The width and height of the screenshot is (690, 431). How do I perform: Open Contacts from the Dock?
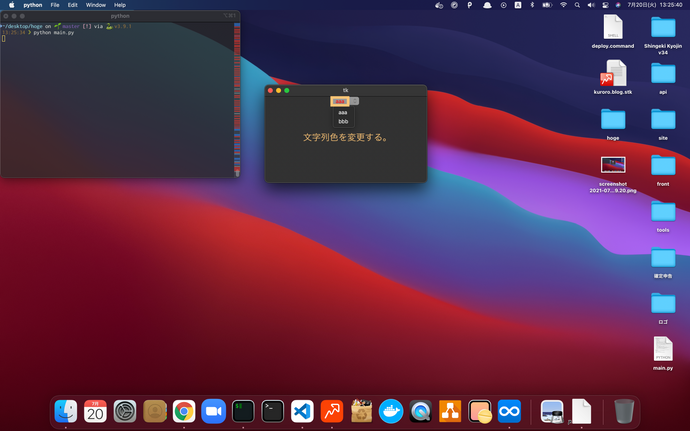[x=154, y=411]
